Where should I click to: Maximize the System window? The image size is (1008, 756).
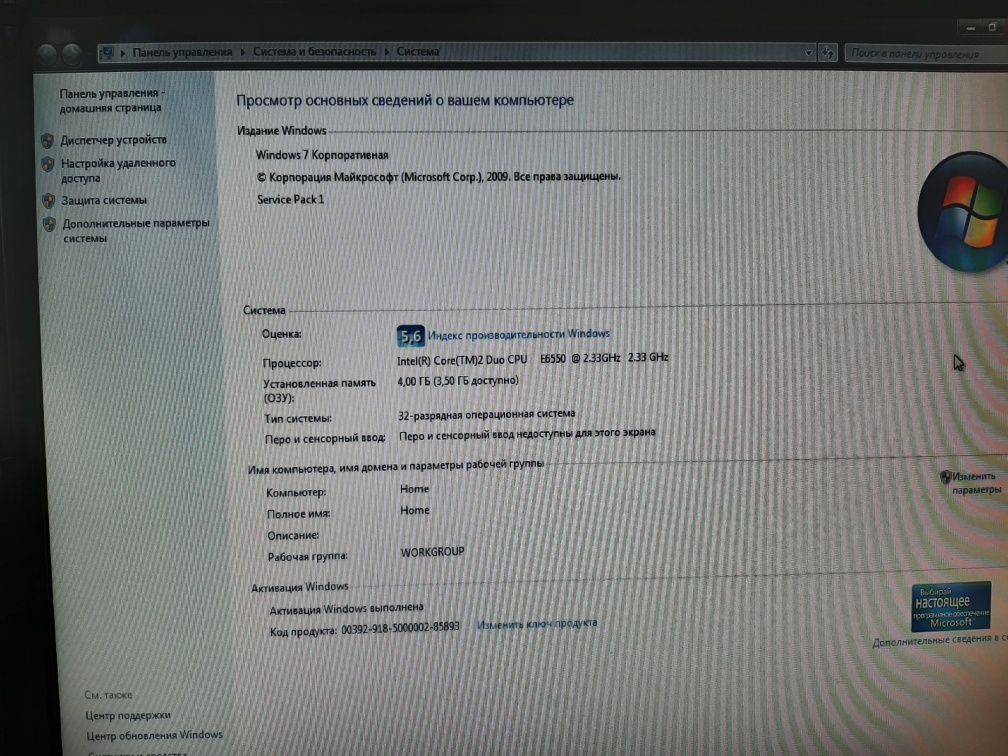coord(993,27)
